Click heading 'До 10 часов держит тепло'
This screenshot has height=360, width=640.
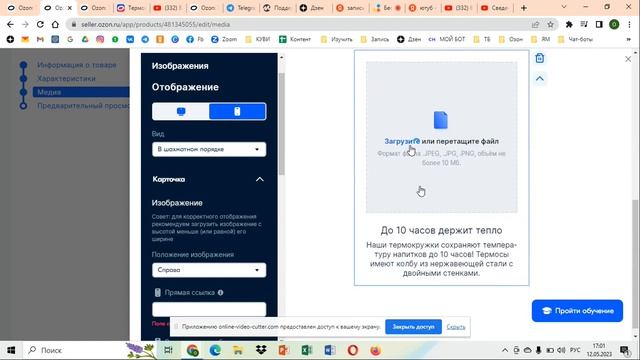[x=441, y=230]
